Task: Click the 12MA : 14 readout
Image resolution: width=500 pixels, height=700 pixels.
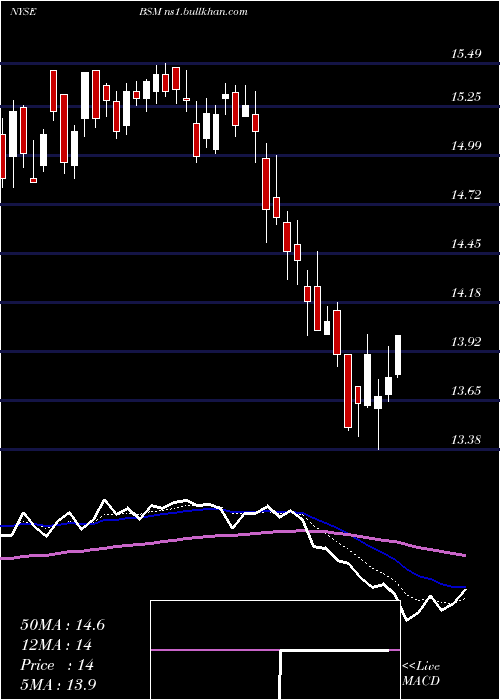Action: [x=56, y=645]
